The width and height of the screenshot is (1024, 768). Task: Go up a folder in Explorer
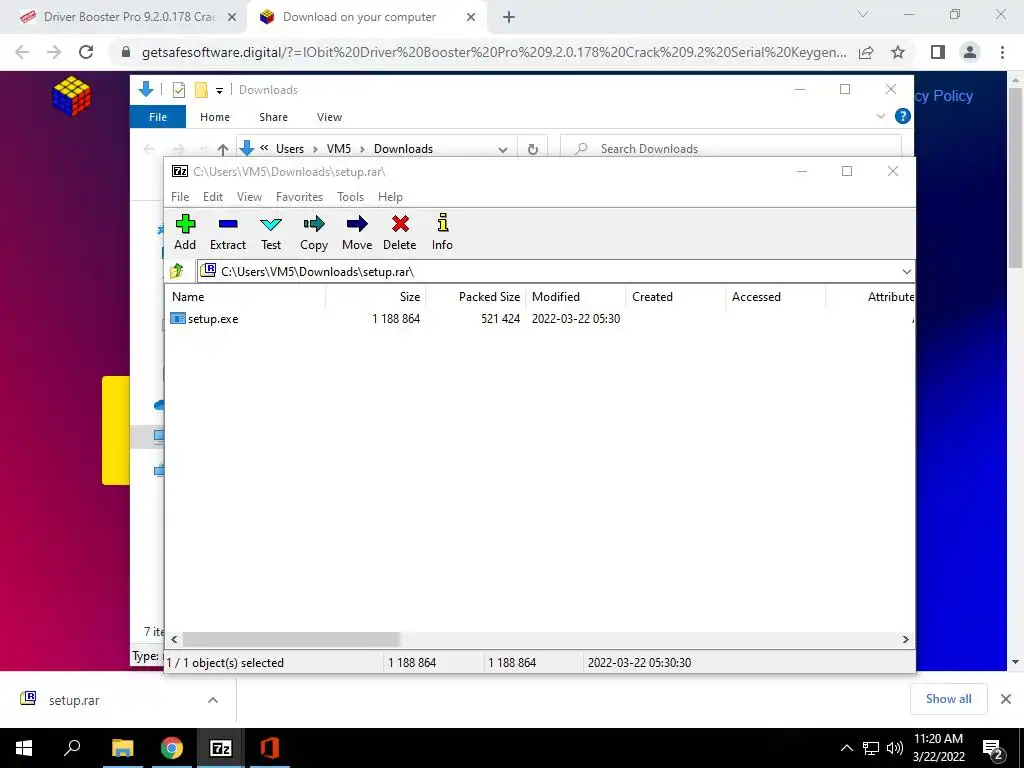[x=223, y=150]
